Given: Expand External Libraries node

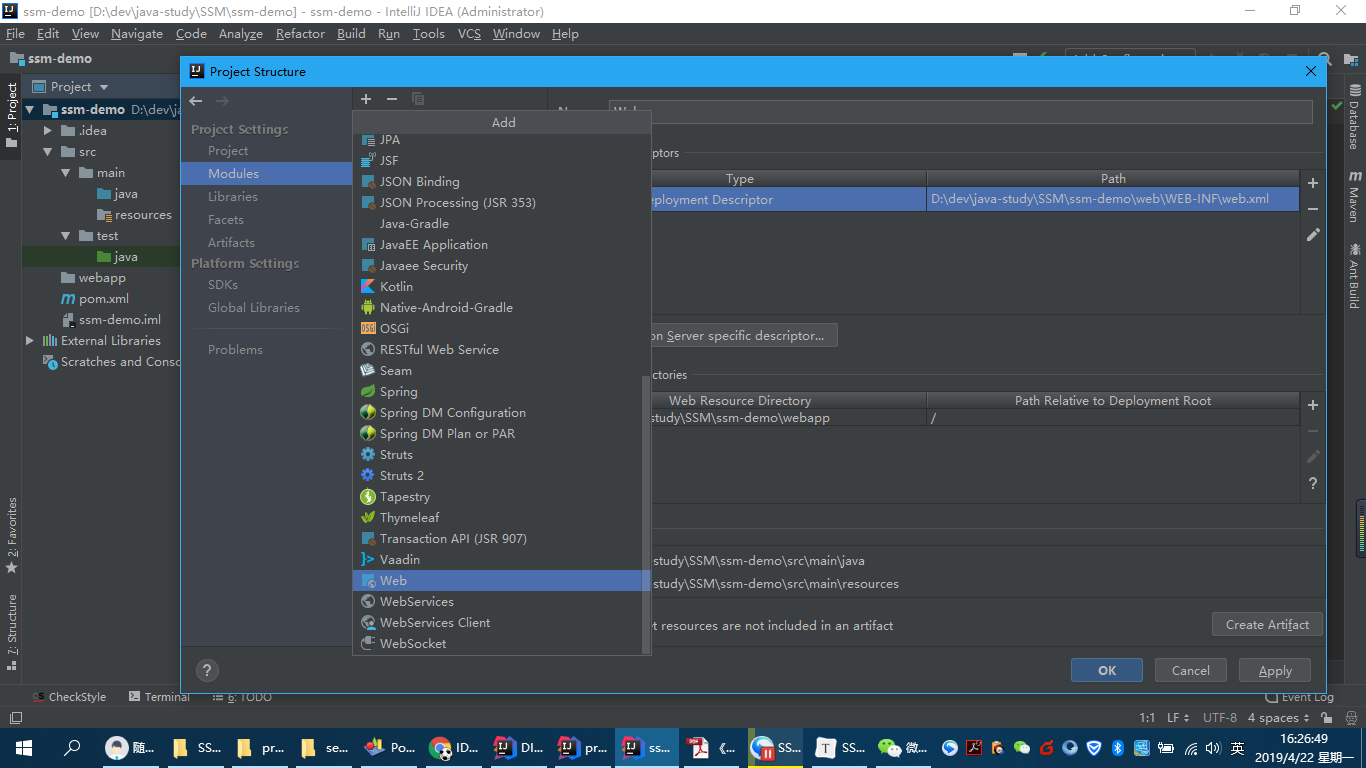Looking at the screenshot, I should pyautogui.click(x=30, y=341).
